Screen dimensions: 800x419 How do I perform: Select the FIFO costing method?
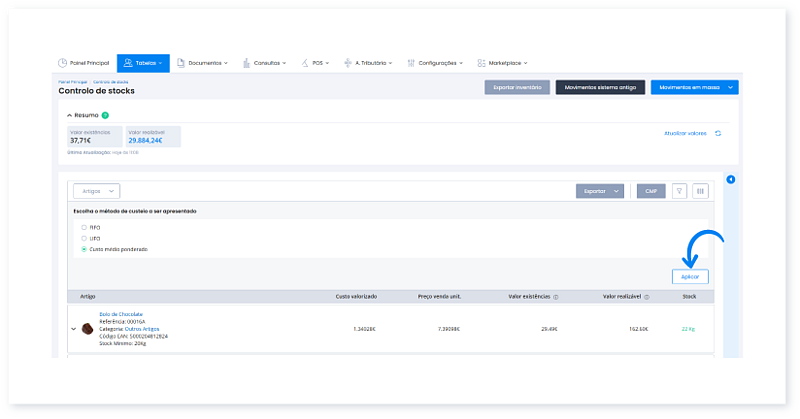(x=84, y=228)
